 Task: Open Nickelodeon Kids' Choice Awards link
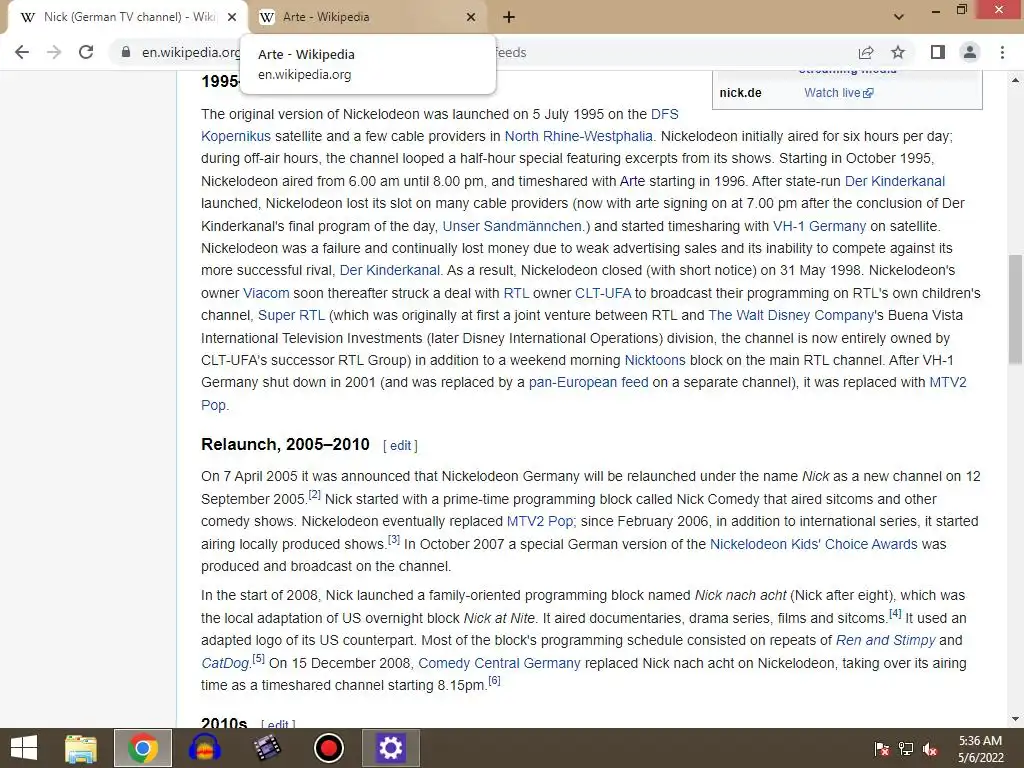pos(814,544)
